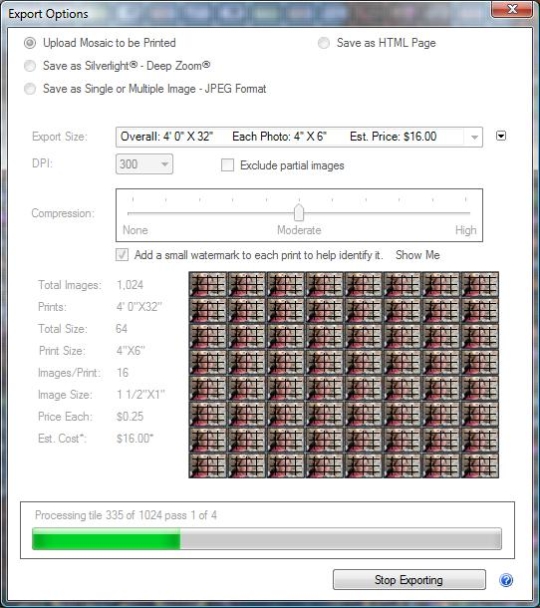
Task: Click the Print Size value 4"X6"
Action: pyautogui.click(x=131, y=351)
